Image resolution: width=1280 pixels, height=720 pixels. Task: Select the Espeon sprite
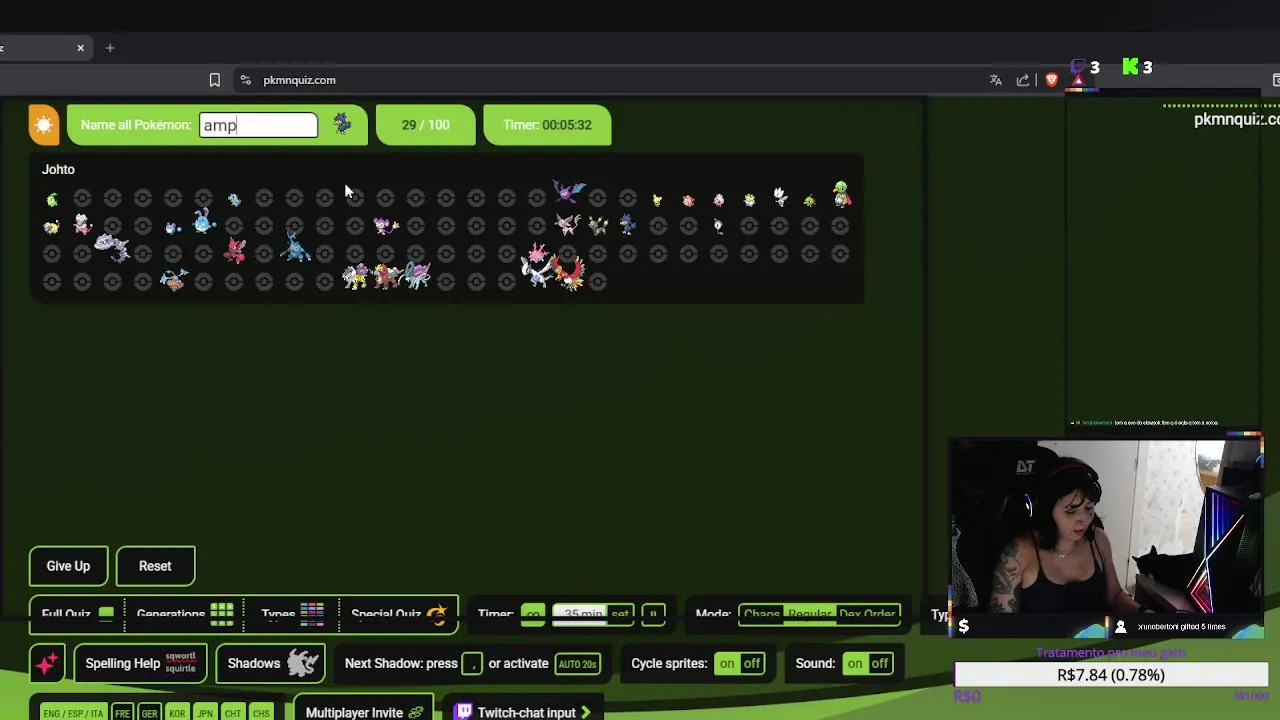coord(568,225)
